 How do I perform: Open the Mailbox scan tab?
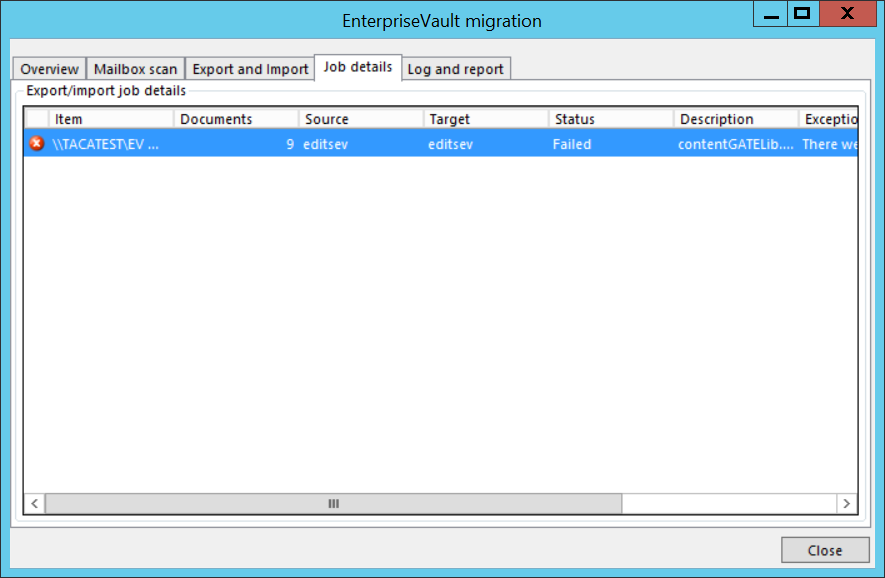point(135,69)
